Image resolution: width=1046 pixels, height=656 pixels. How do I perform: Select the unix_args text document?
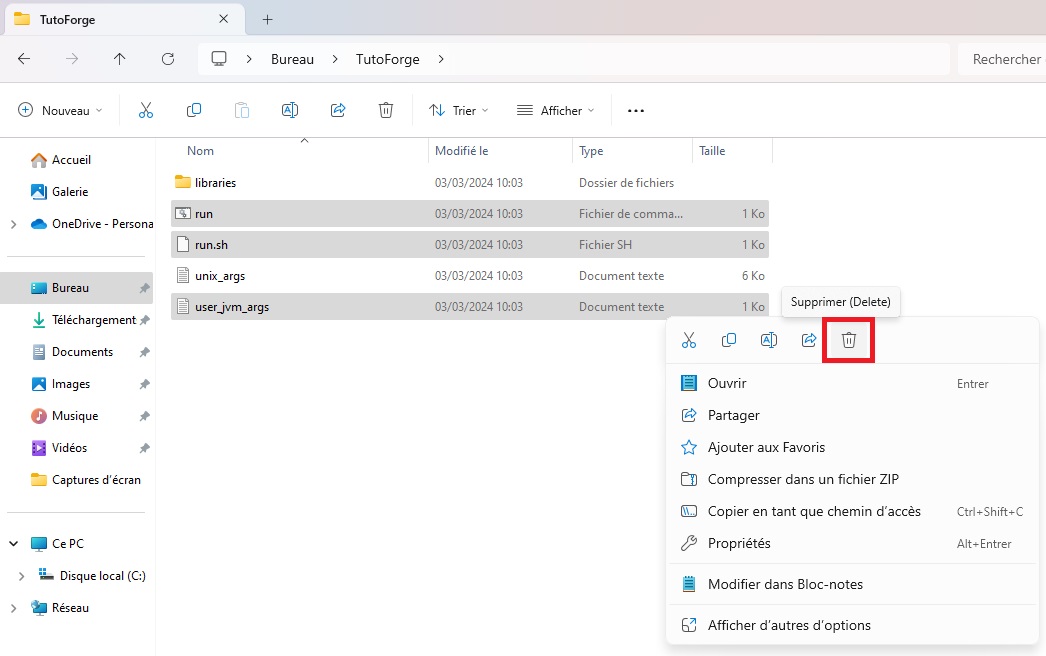click(x=470, y=276)
